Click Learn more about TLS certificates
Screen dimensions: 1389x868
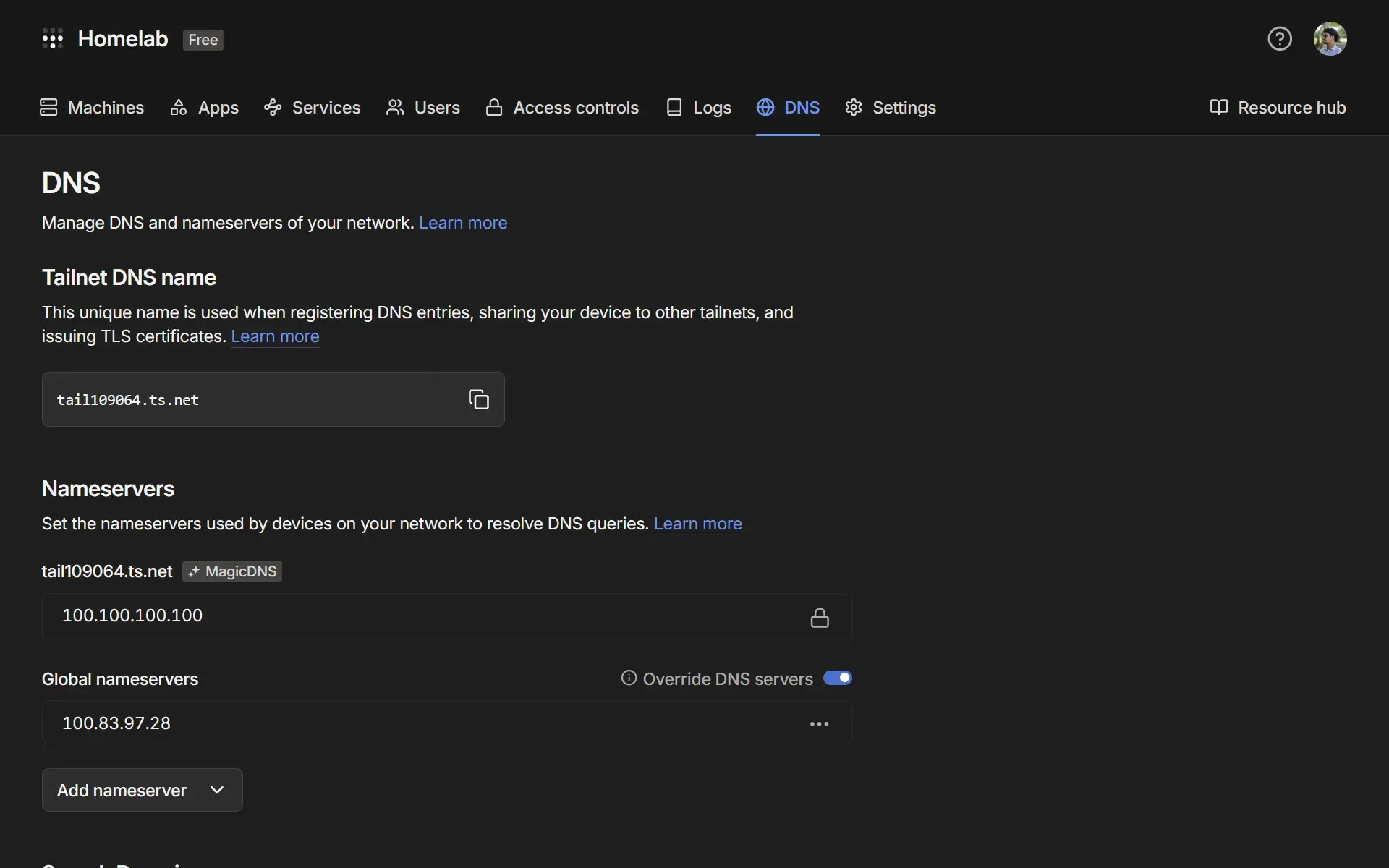pyautogui.click(x=275, y=336)
